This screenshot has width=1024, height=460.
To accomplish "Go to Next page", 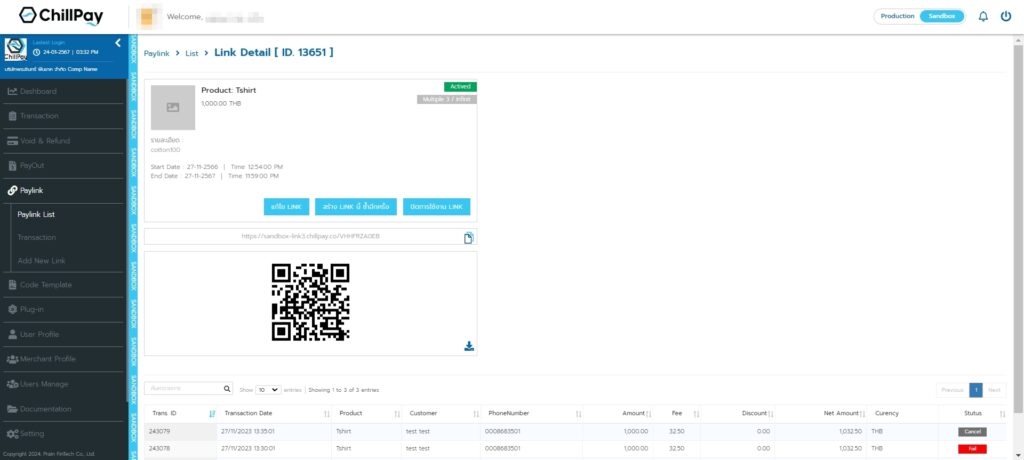I will coord(994,390).
